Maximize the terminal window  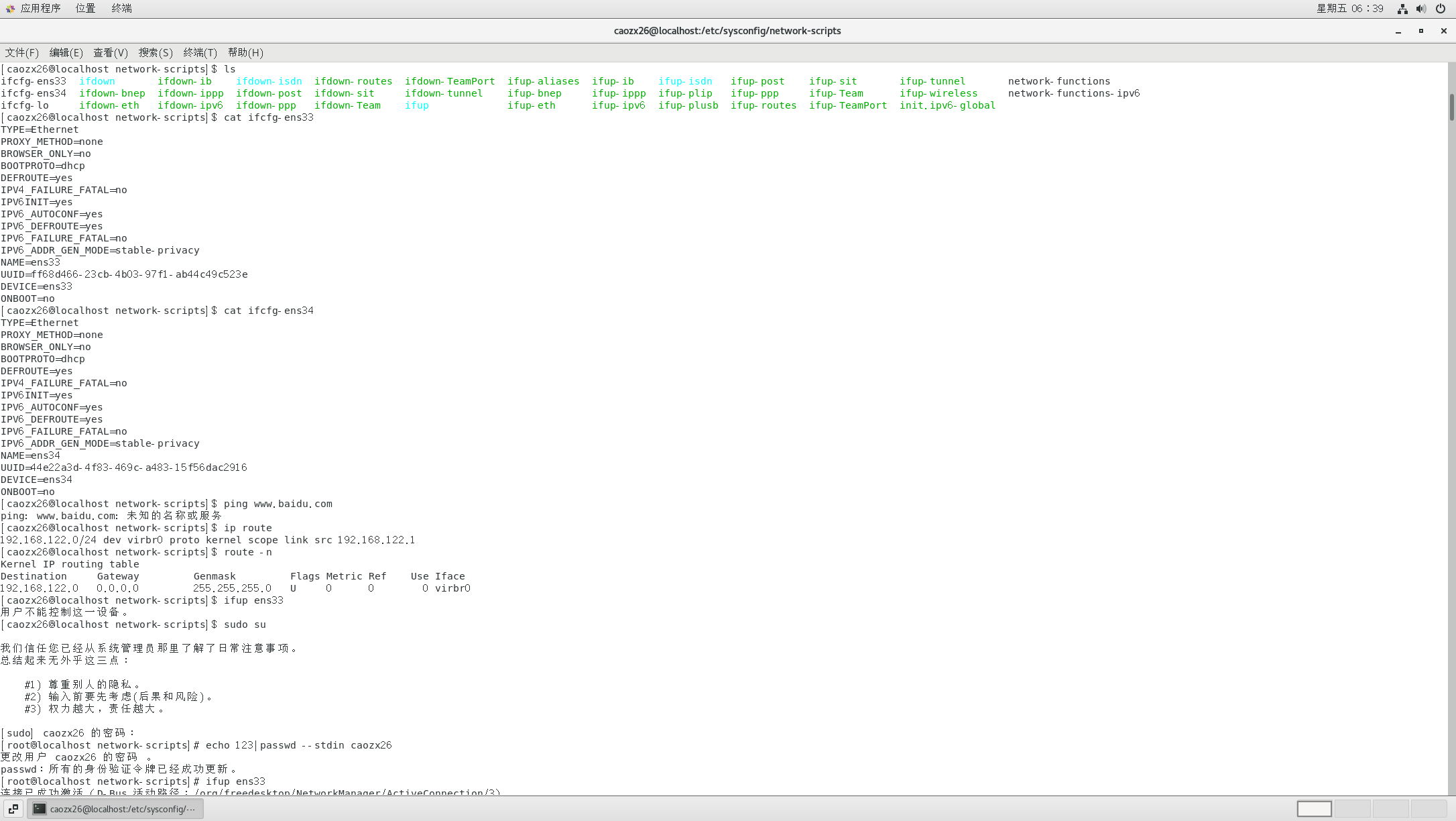1421,31
